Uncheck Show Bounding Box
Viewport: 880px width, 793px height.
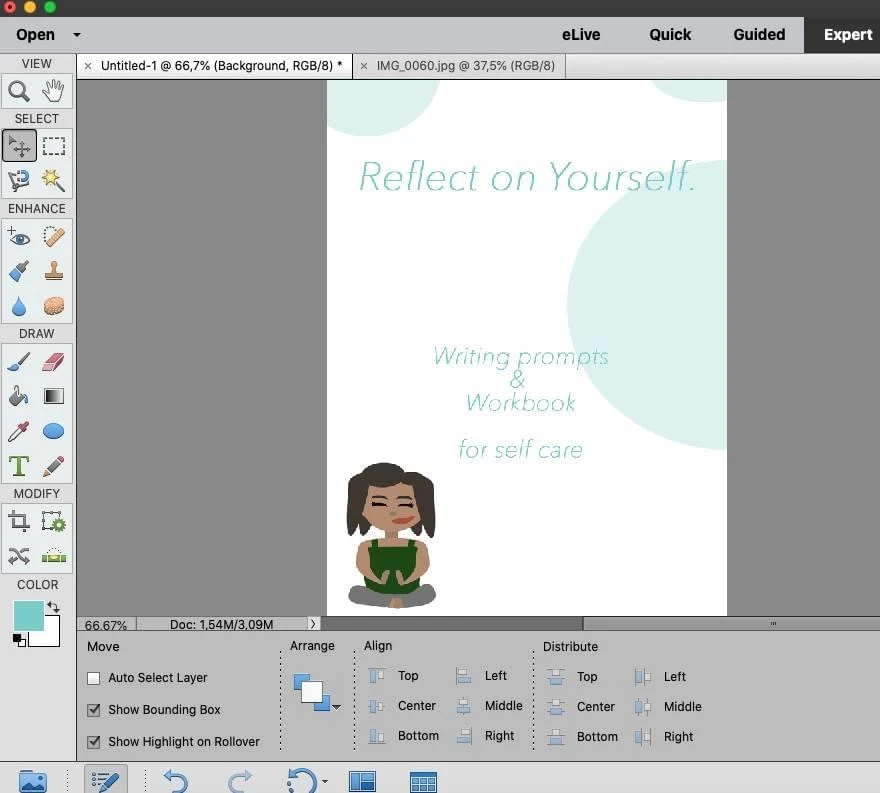(94, 710)
